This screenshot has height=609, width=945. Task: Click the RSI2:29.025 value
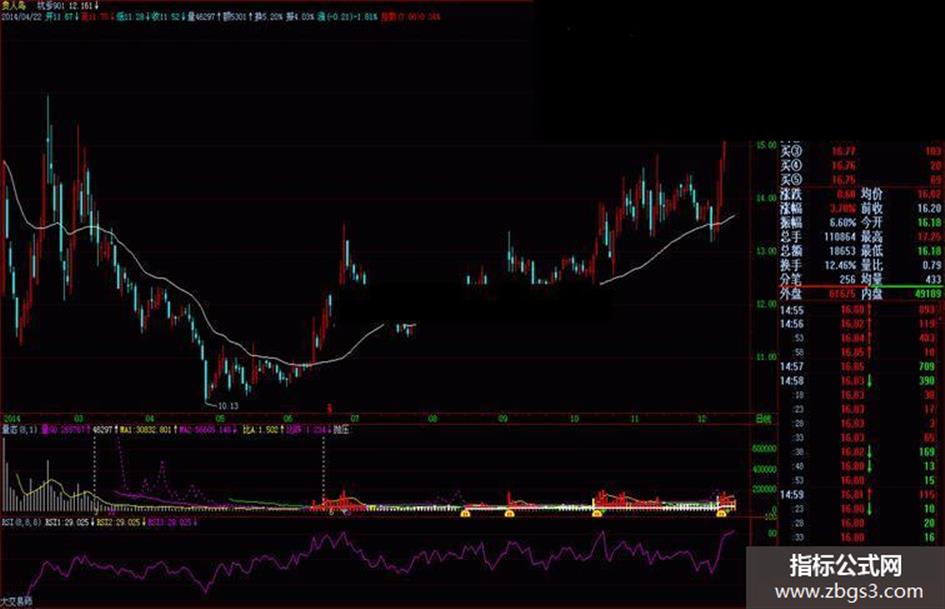point(118,522)
